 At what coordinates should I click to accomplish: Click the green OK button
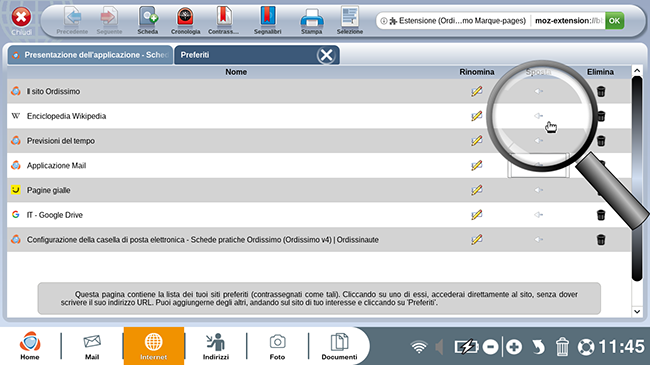pyautogui.click(x=614, y=21)
